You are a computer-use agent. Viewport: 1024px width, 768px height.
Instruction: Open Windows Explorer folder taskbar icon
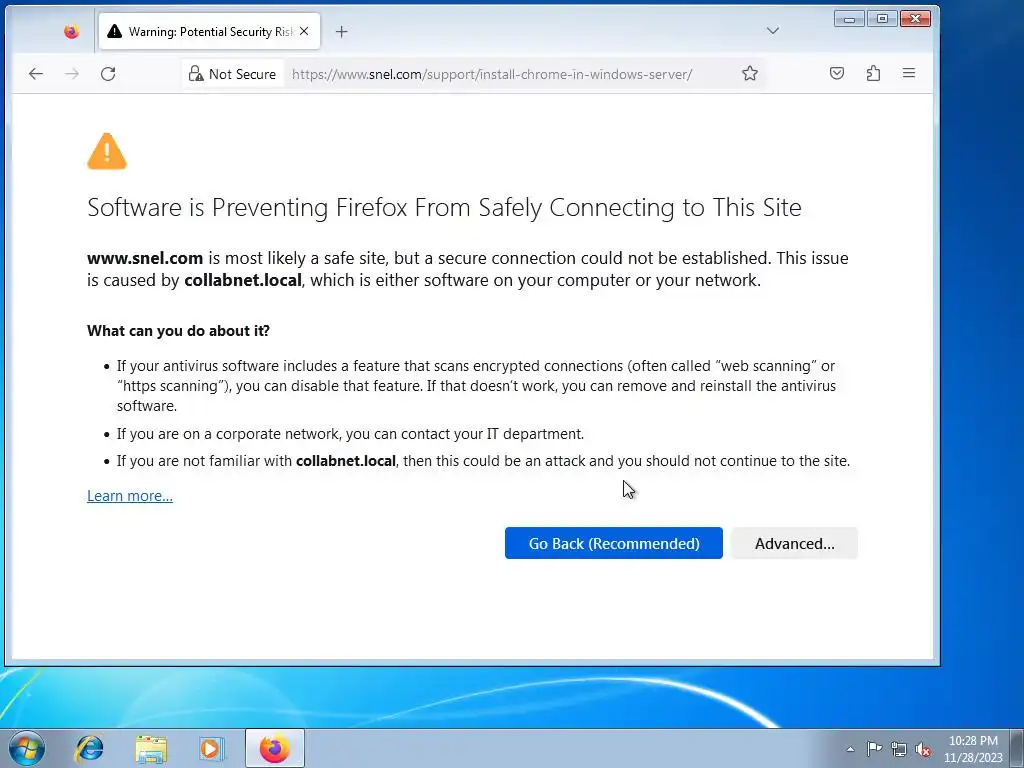pos(151,748)
